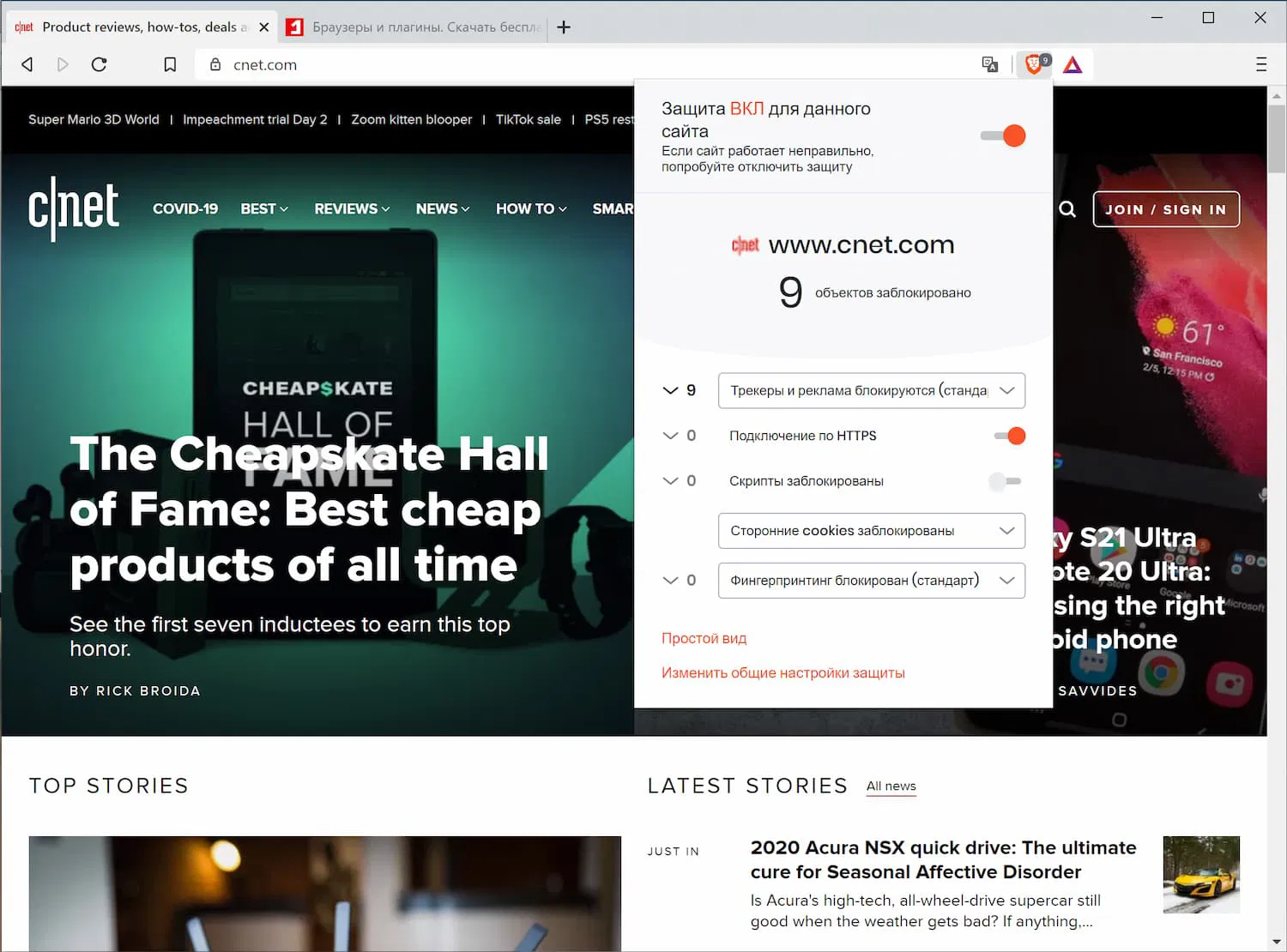Open fingerprinting blocking dropdown
Image resolution: width=1287 pixels, height=952 pixels.
(x=872, y=581)
